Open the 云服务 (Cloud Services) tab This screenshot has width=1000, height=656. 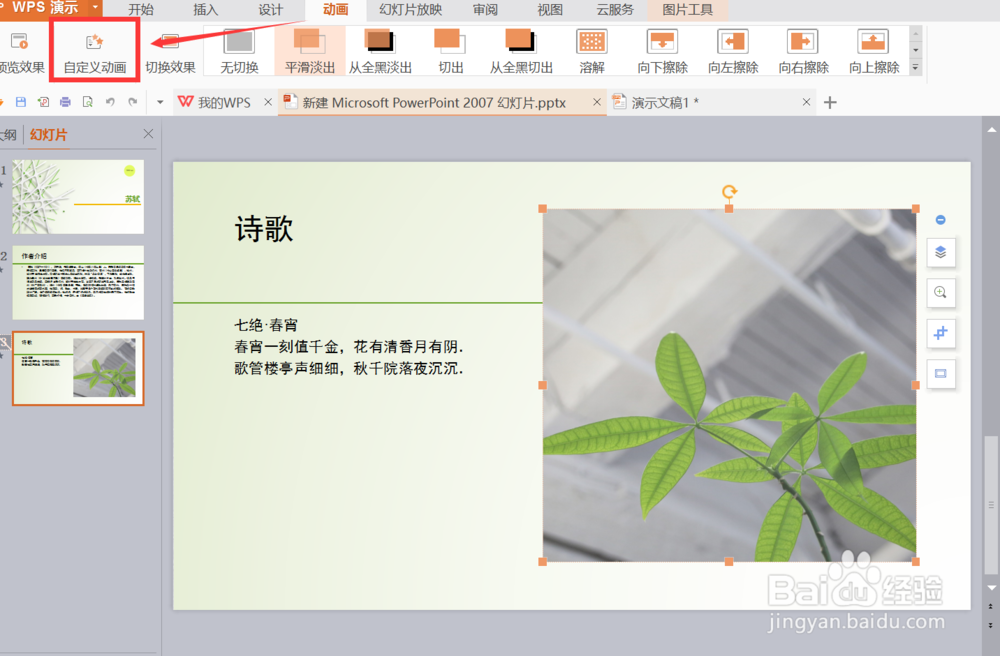click(615, 10)
